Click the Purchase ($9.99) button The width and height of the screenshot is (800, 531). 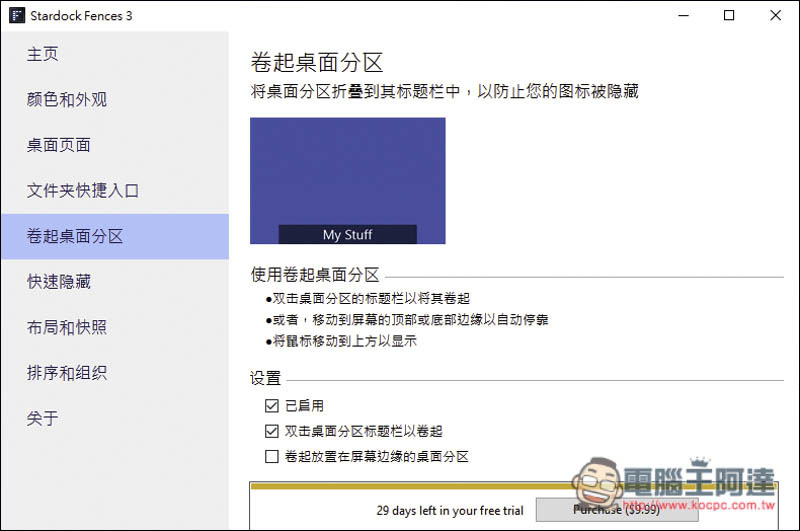(616, 510)
